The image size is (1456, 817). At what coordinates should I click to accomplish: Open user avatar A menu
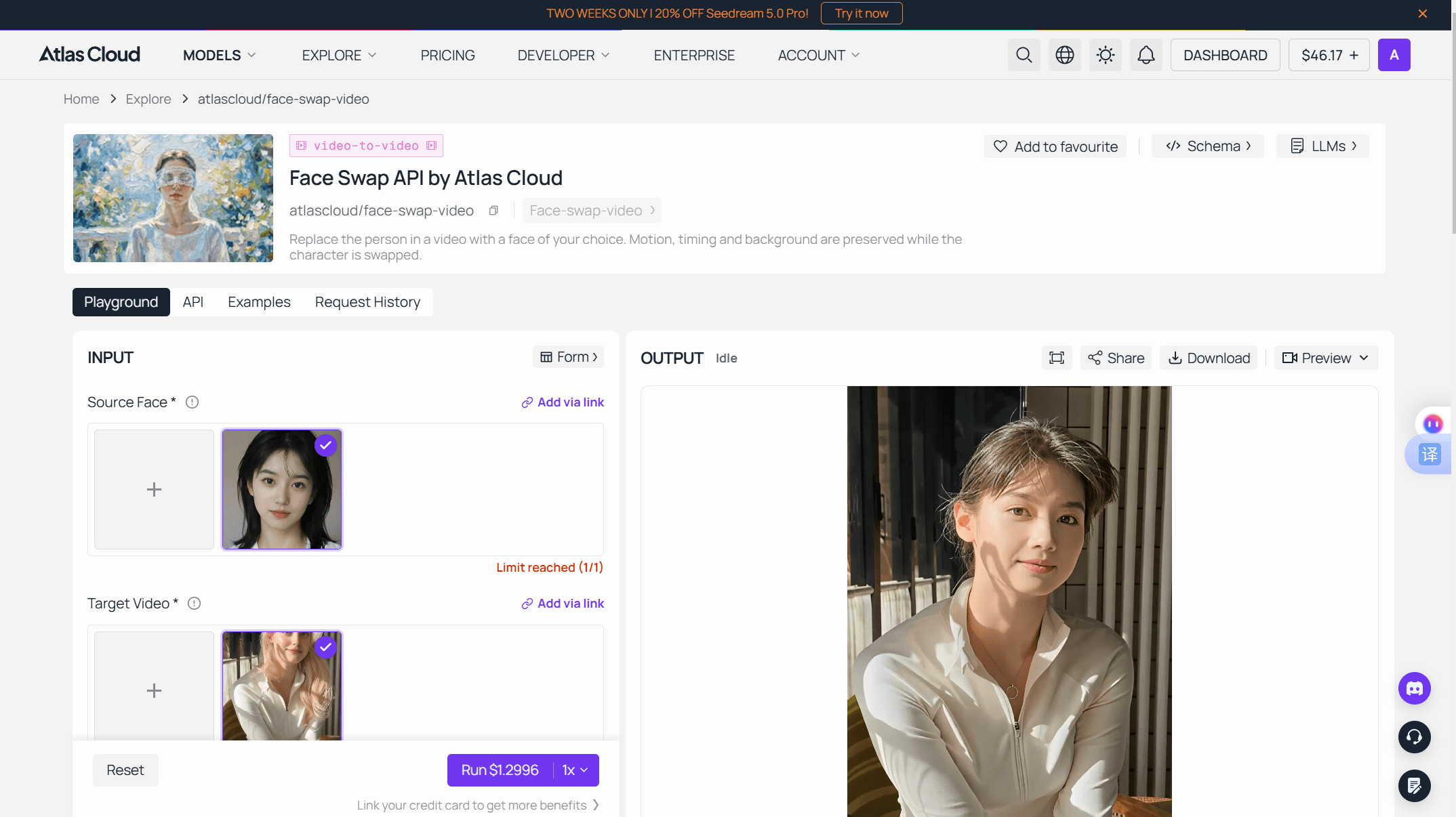[1394, 55]
